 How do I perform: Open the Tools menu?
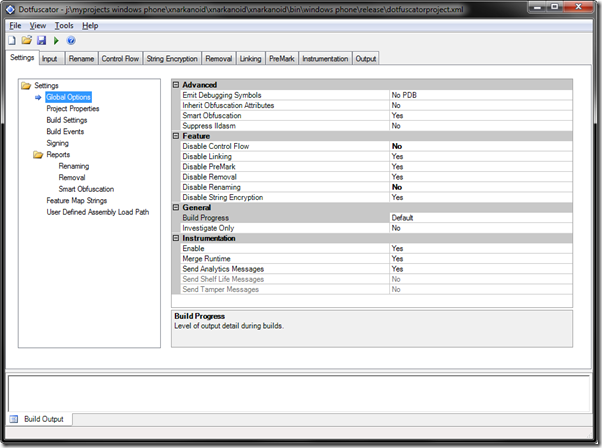click(x=64, y=26)
